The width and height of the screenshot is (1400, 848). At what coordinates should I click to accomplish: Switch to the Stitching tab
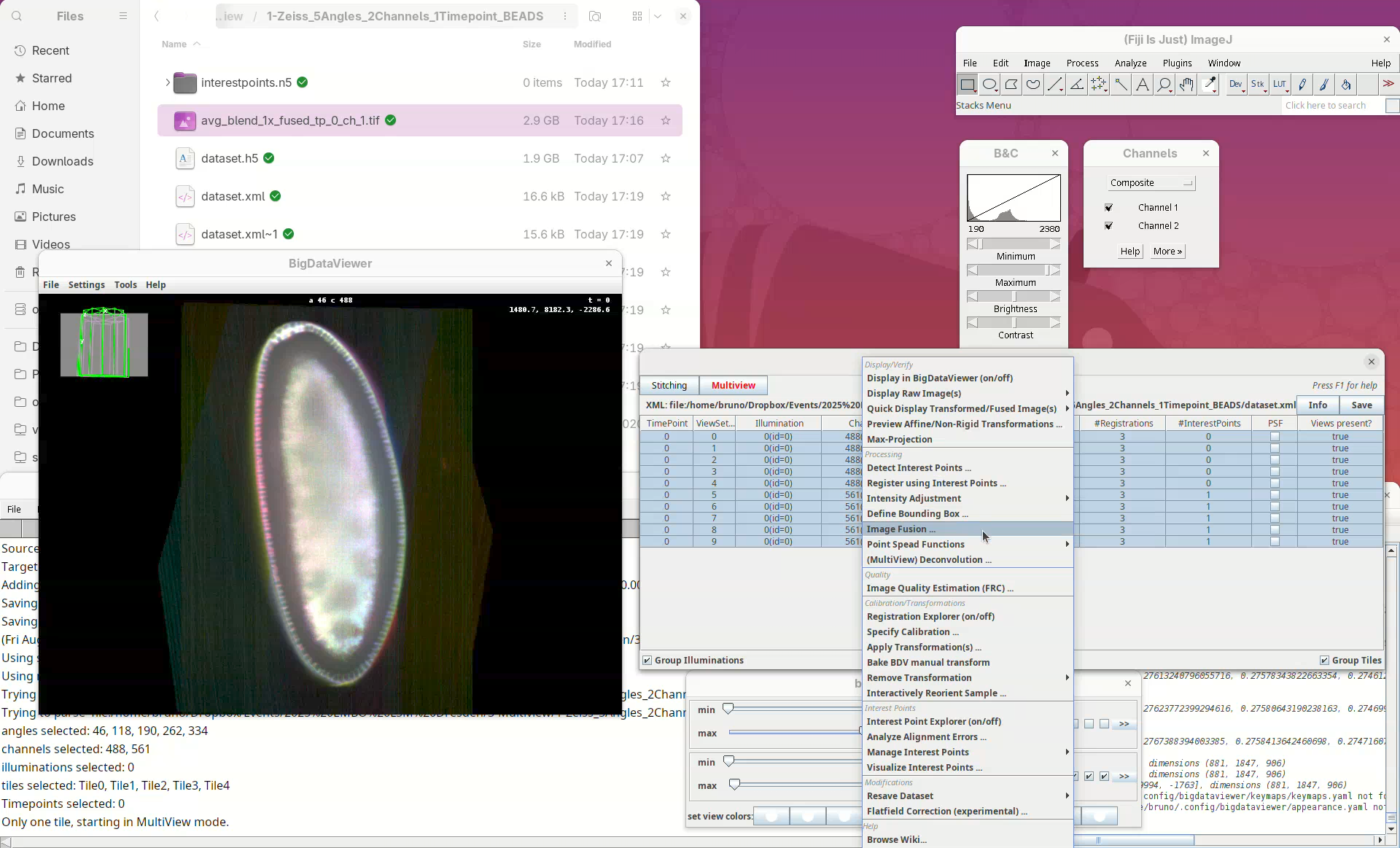pyautogui.click(x=669, y=385)
